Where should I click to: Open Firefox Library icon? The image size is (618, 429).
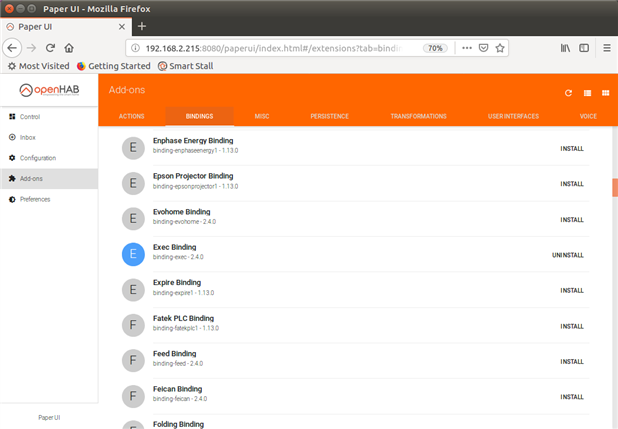pos(565,47)
